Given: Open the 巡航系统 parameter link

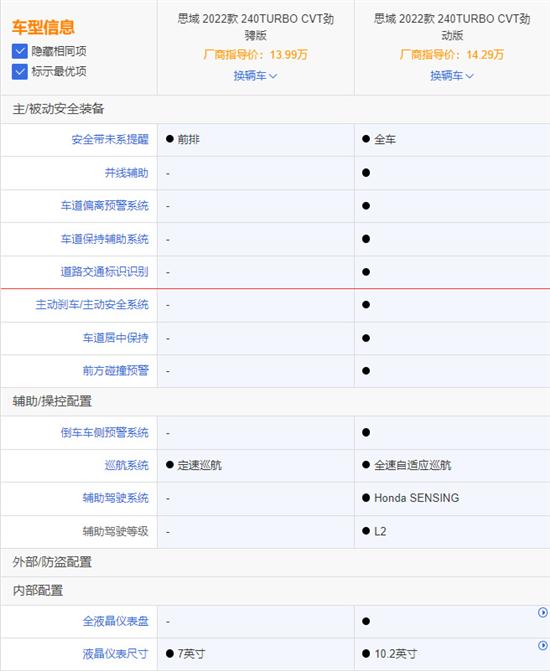Looking at the screenshot, I should (x=127, y=465).
